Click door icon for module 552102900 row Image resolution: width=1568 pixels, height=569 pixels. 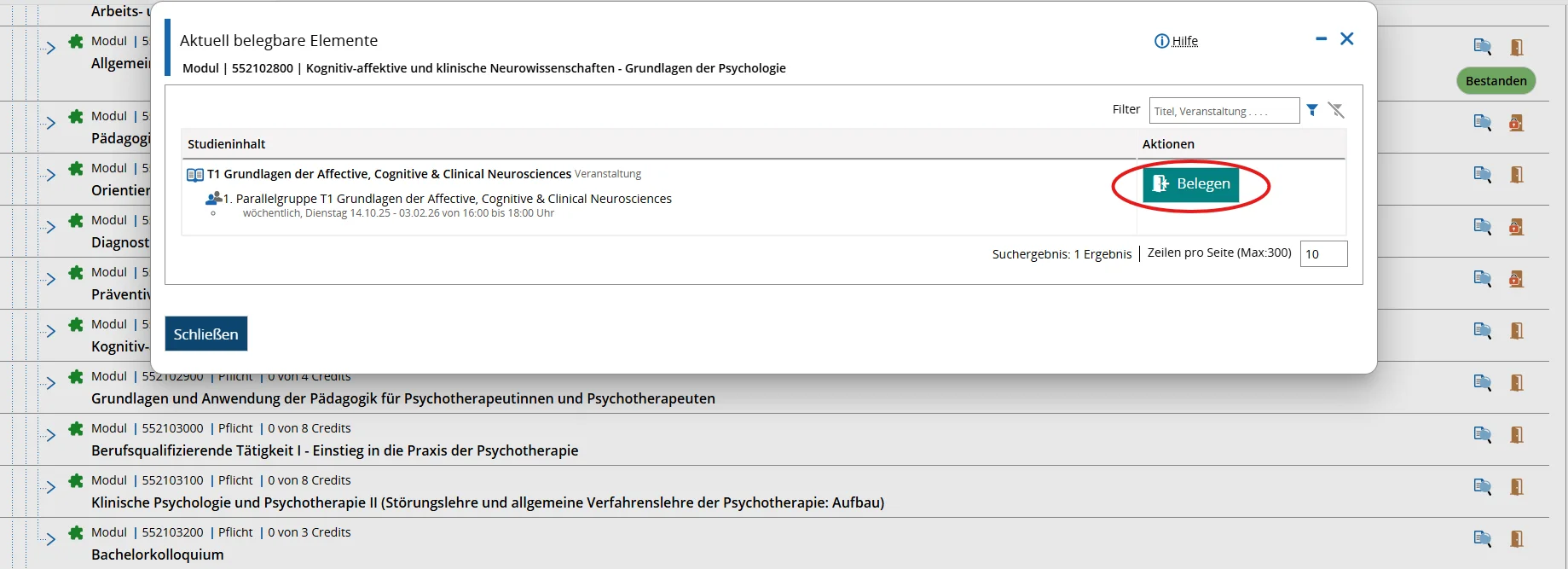click(1516, 382)
